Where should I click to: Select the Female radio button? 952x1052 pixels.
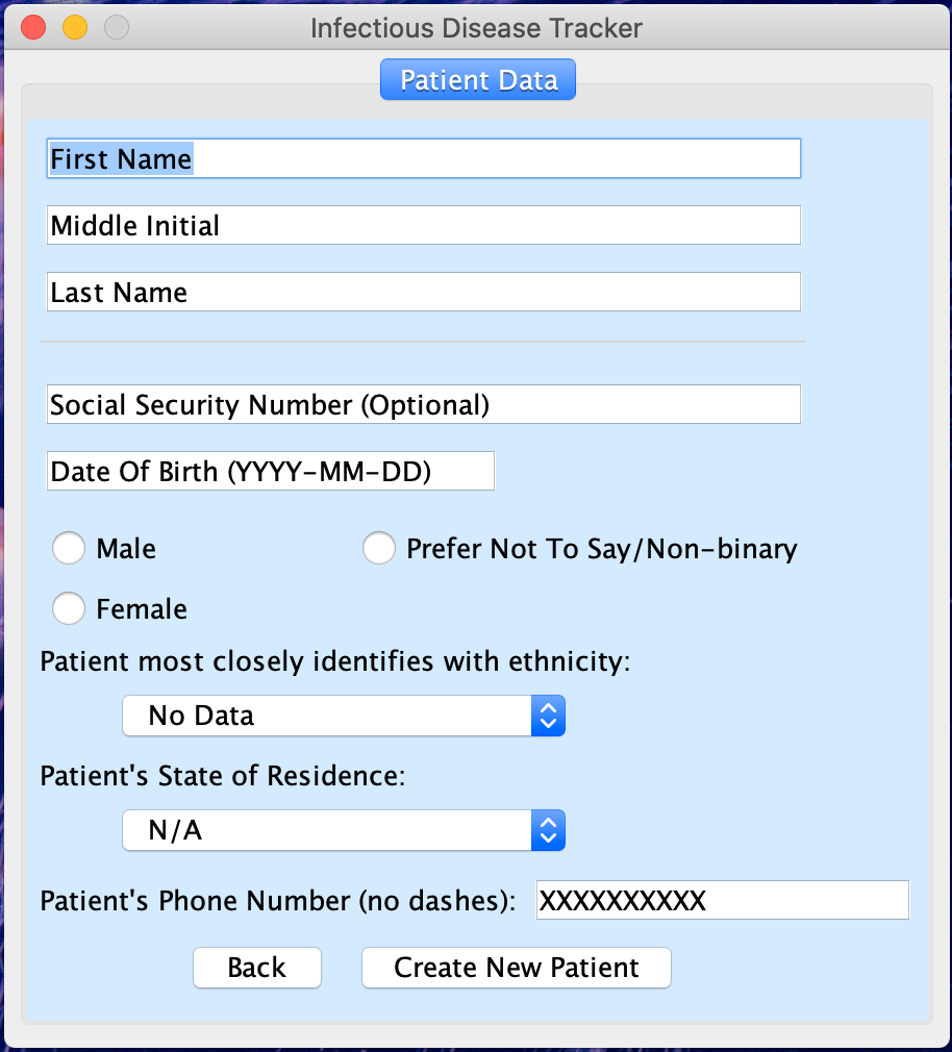69,609
